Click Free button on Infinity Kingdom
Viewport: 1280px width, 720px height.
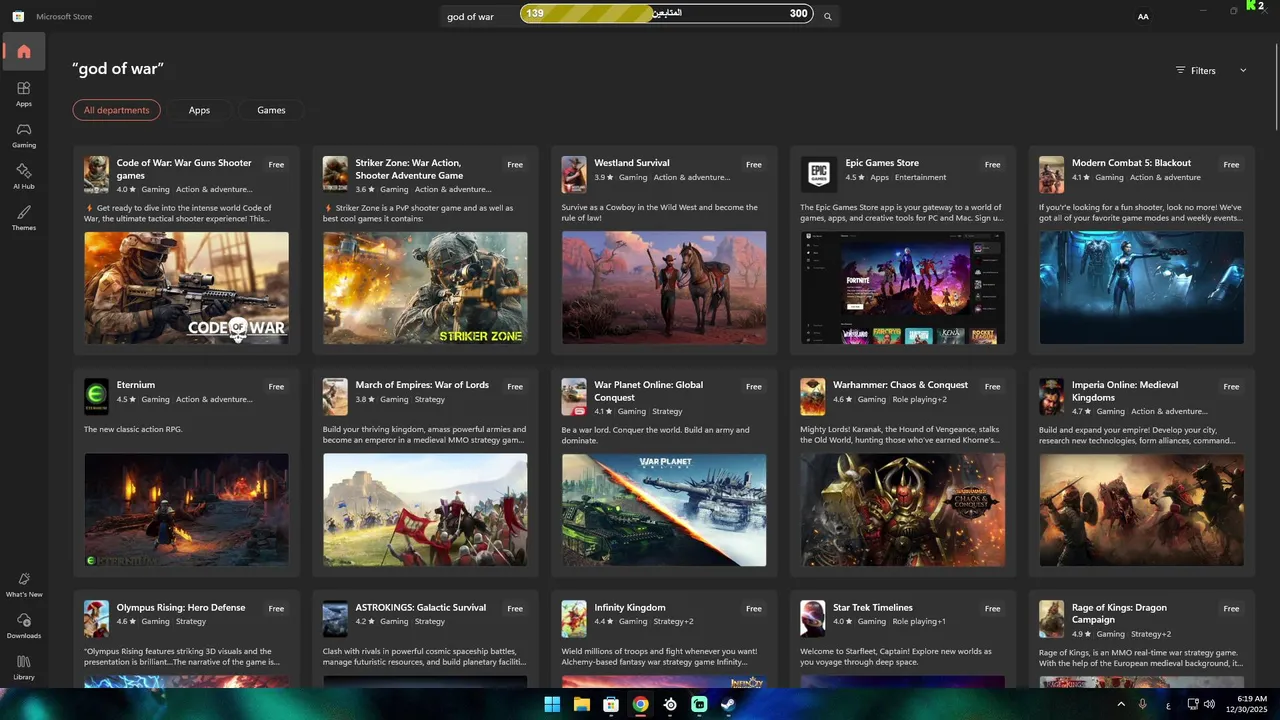point(753,609)
